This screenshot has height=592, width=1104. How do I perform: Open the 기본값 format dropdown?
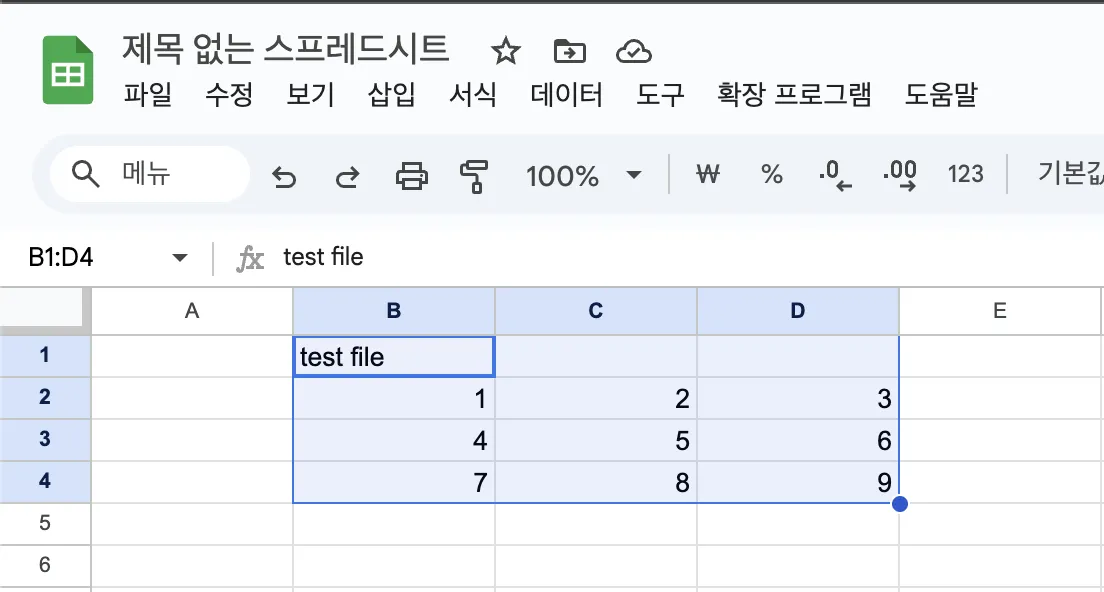click(1075, 173)
